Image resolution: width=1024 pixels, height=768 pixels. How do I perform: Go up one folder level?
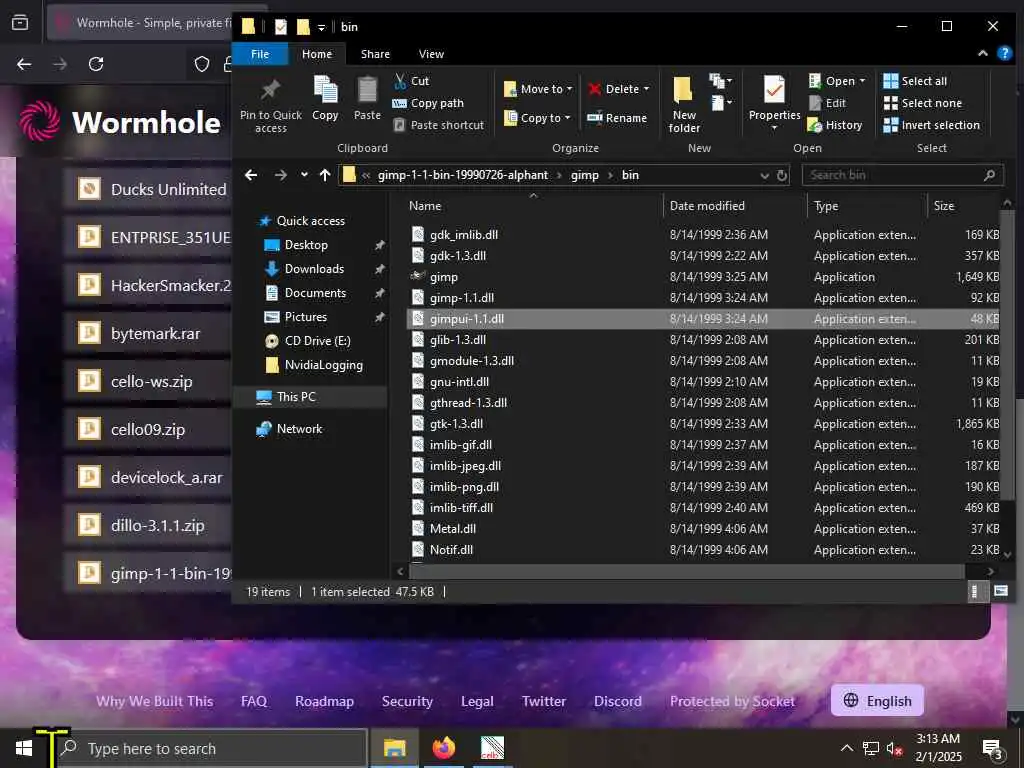(x=325, y=175)
